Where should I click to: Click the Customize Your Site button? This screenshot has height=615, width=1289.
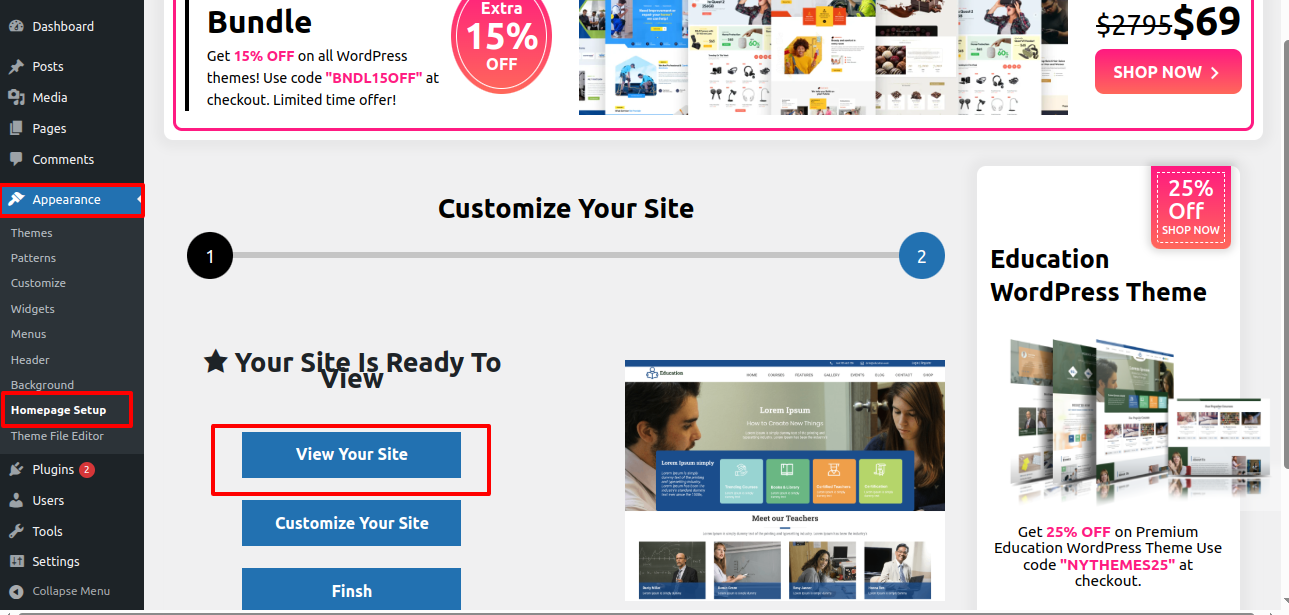click(351, 523)
